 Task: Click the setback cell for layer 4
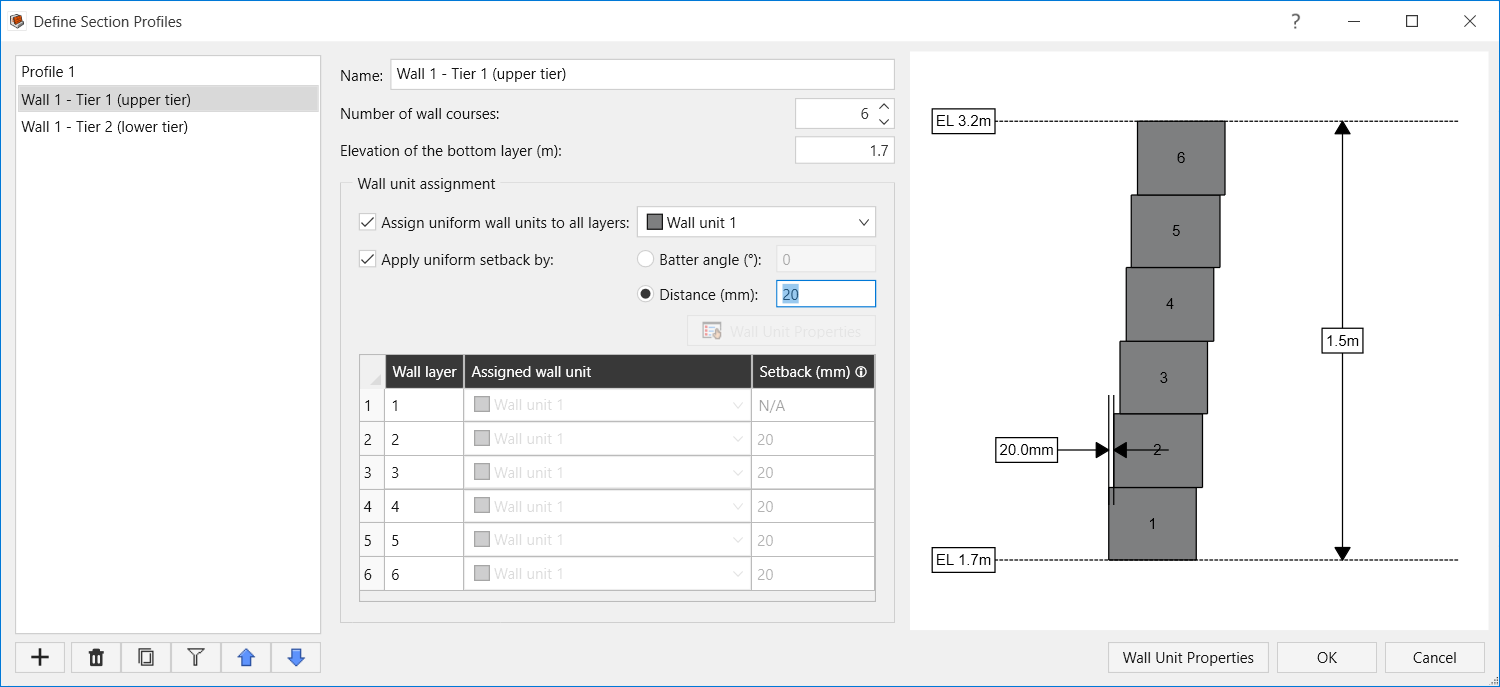pos(813,506)
